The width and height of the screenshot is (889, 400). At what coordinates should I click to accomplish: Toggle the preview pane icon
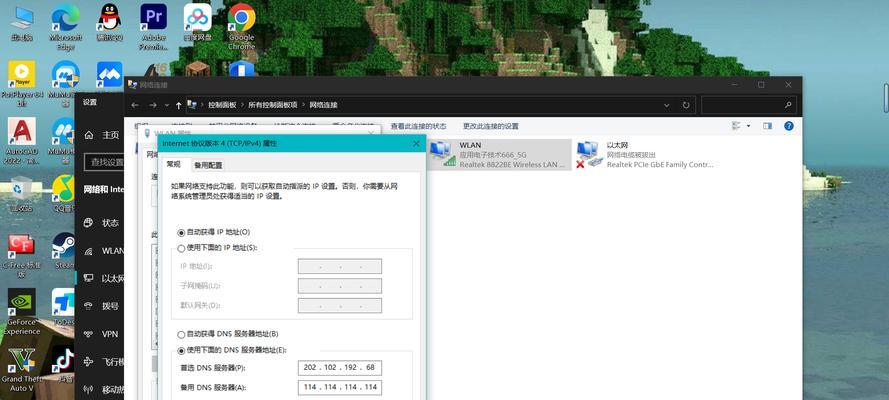pyautogui.click(x=767, y=126)
